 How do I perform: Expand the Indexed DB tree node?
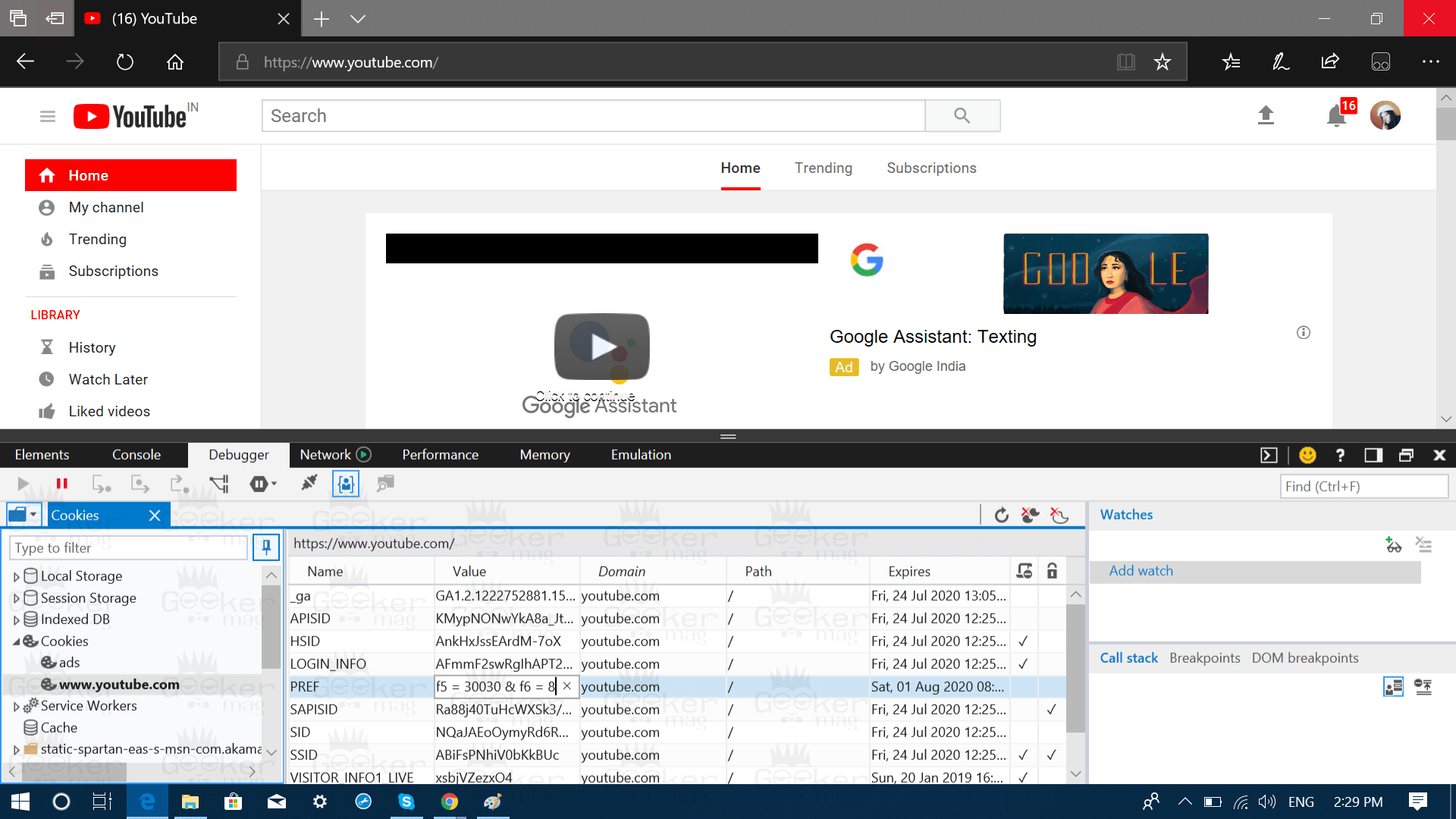tap(16, 620)
